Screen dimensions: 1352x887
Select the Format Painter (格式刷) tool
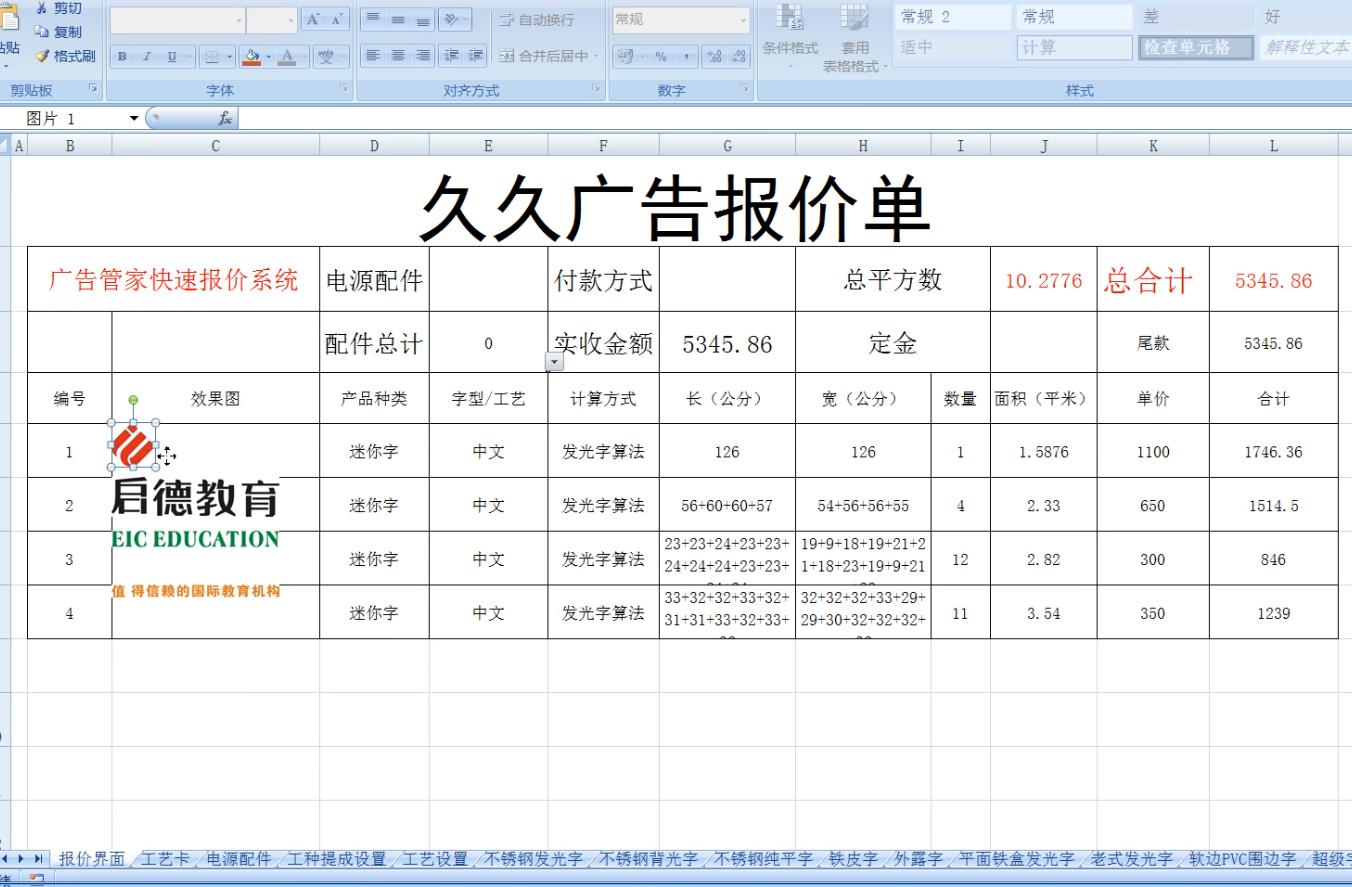[65, 56]
